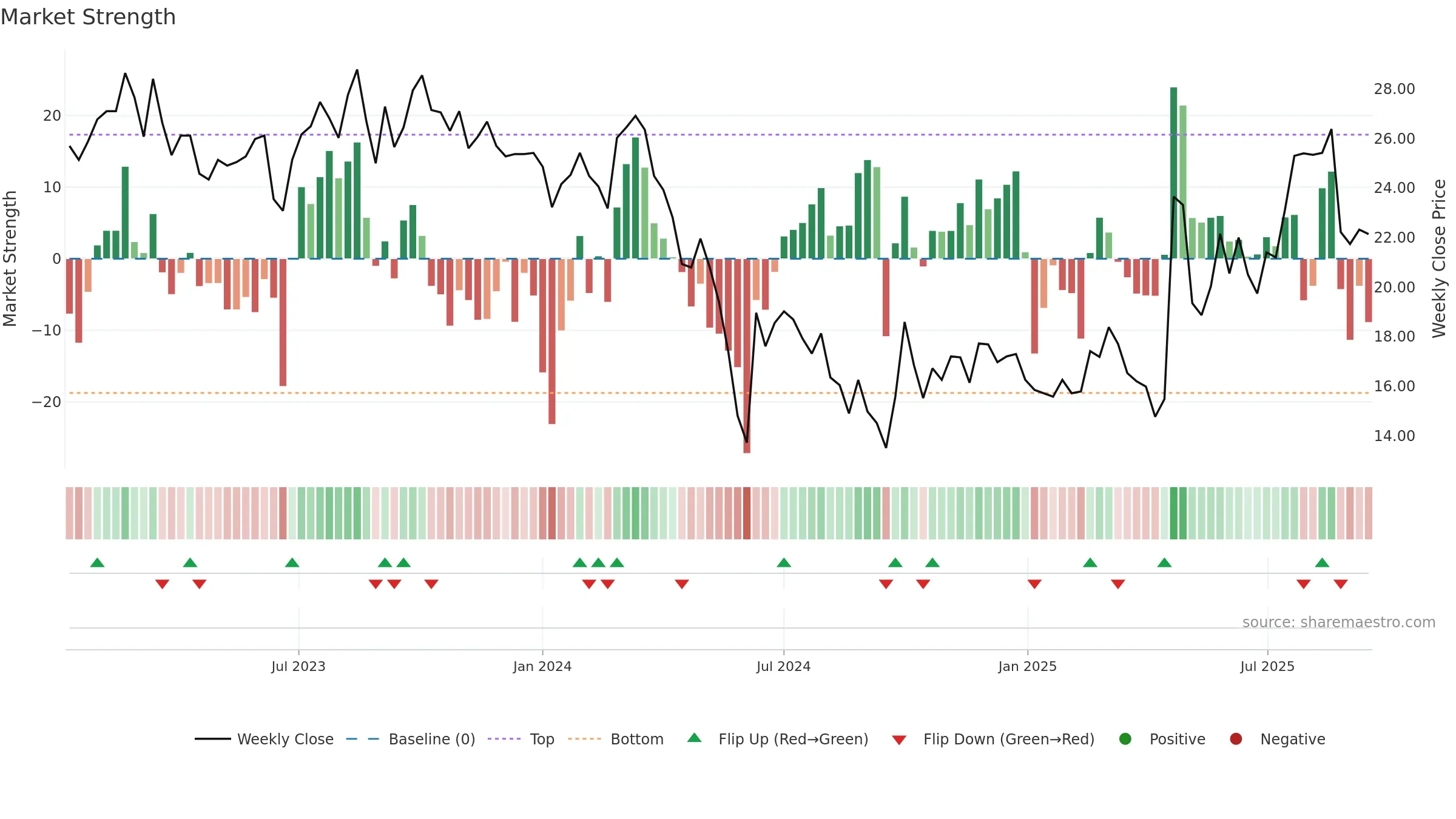Click the dark red Negative circle in the legend
This screenshot has height=819, width=1456.
1236,739
